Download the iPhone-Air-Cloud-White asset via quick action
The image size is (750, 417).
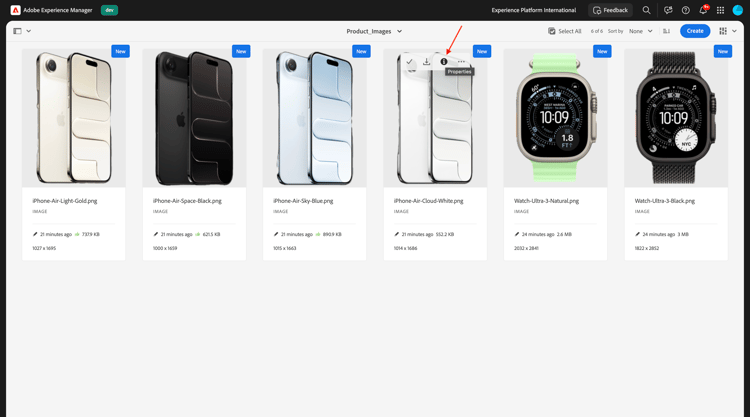(x=426, y=62)
